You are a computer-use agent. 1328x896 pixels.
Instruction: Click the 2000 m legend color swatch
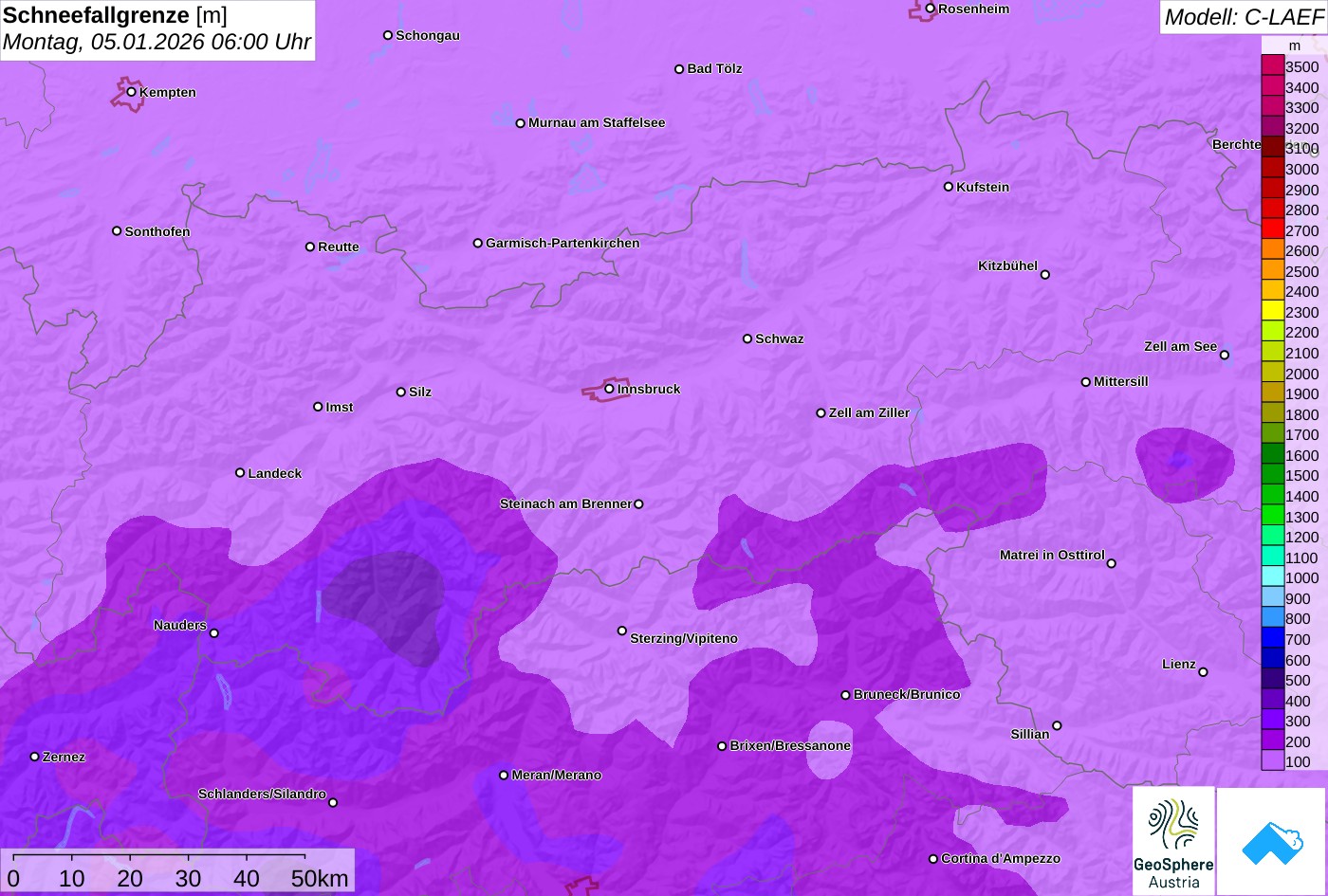pyautogui.click(x=1272, y=374)
